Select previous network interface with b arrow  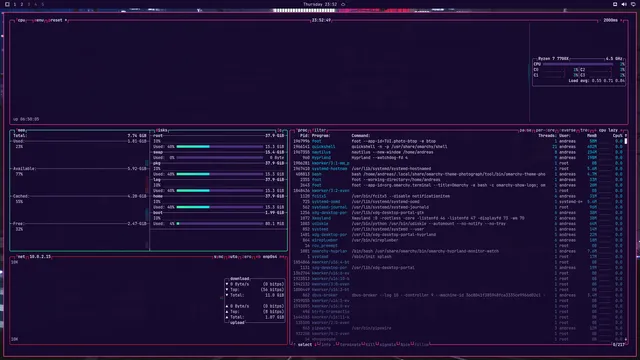pyautogui.click(x=258, y=257)
